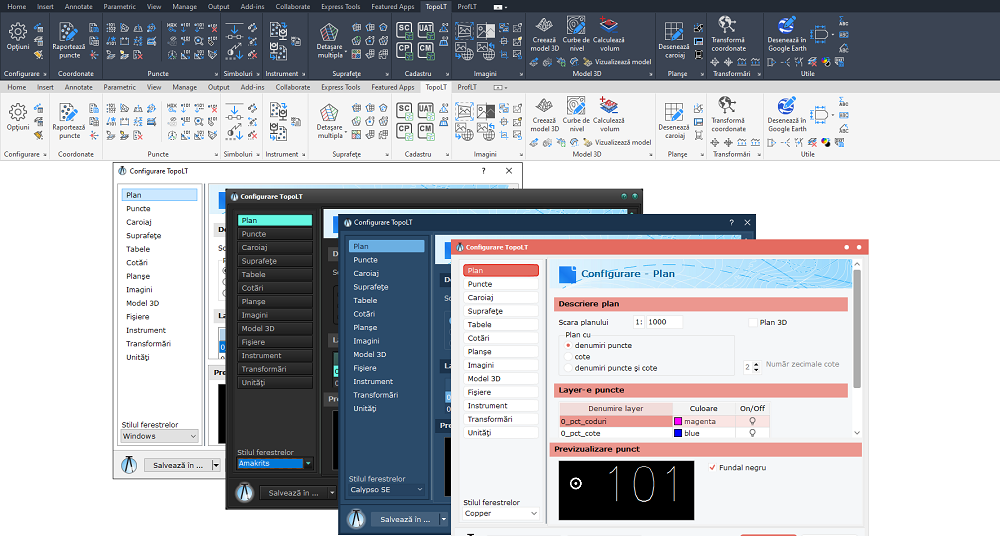Select the 'cote' radio option
The width and height of the screenshot is (1000, 536).
click(568, 357)
